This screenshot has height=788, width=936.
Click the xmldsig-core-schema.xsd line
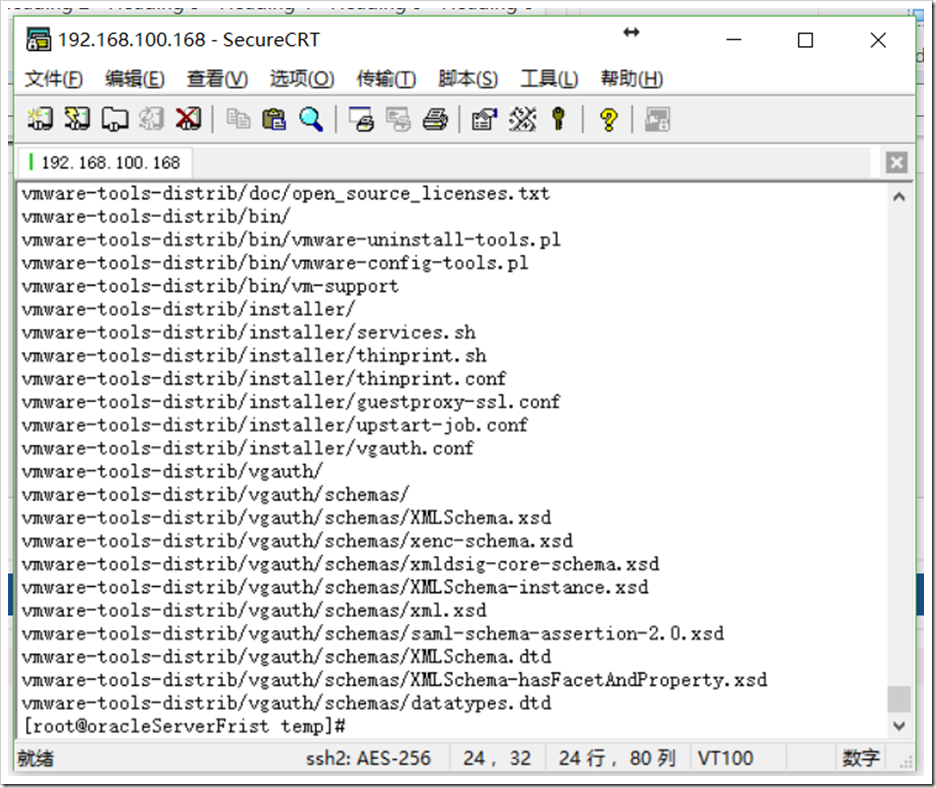(341, 564)
